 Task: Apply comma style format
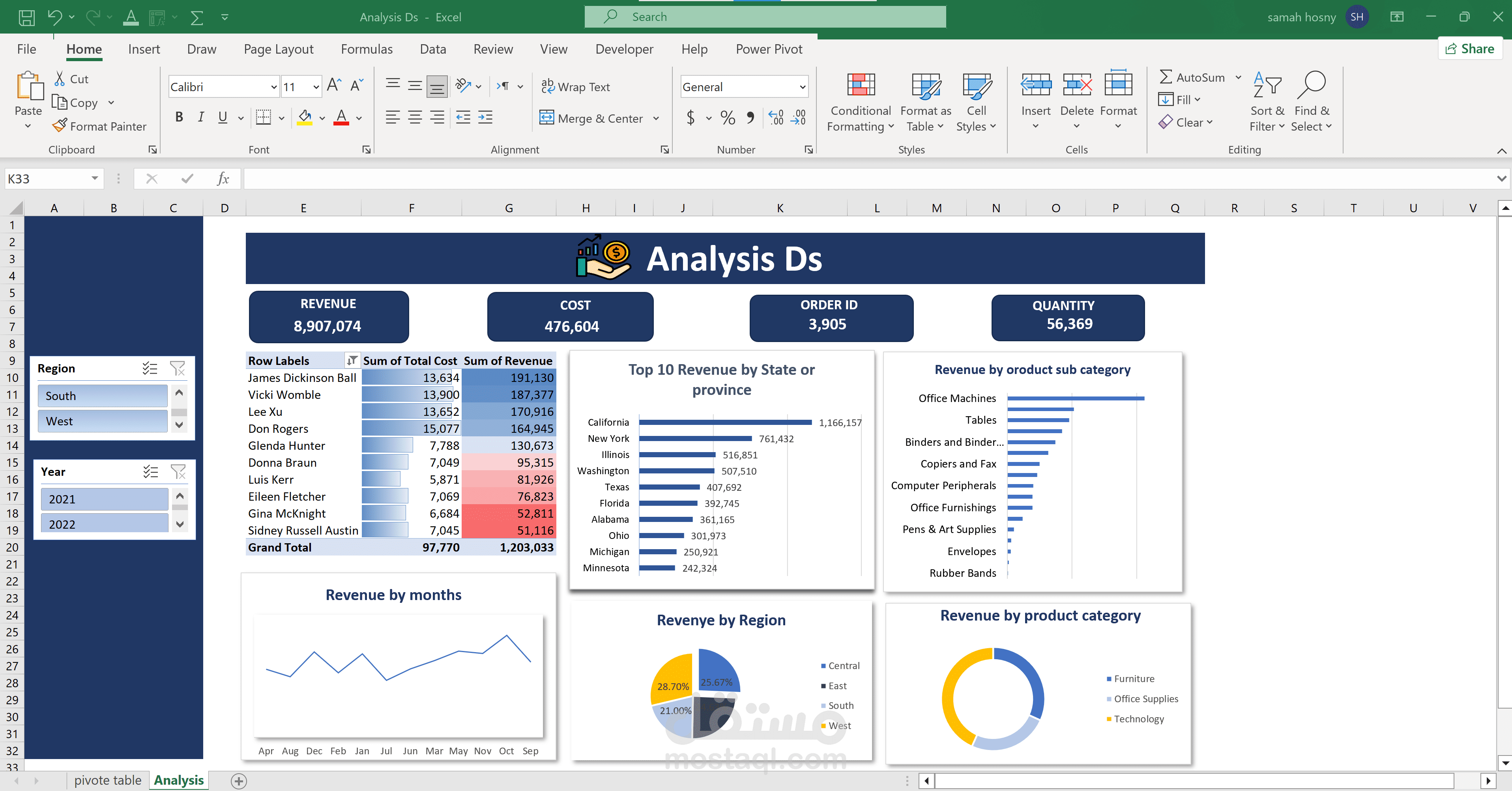750,118
